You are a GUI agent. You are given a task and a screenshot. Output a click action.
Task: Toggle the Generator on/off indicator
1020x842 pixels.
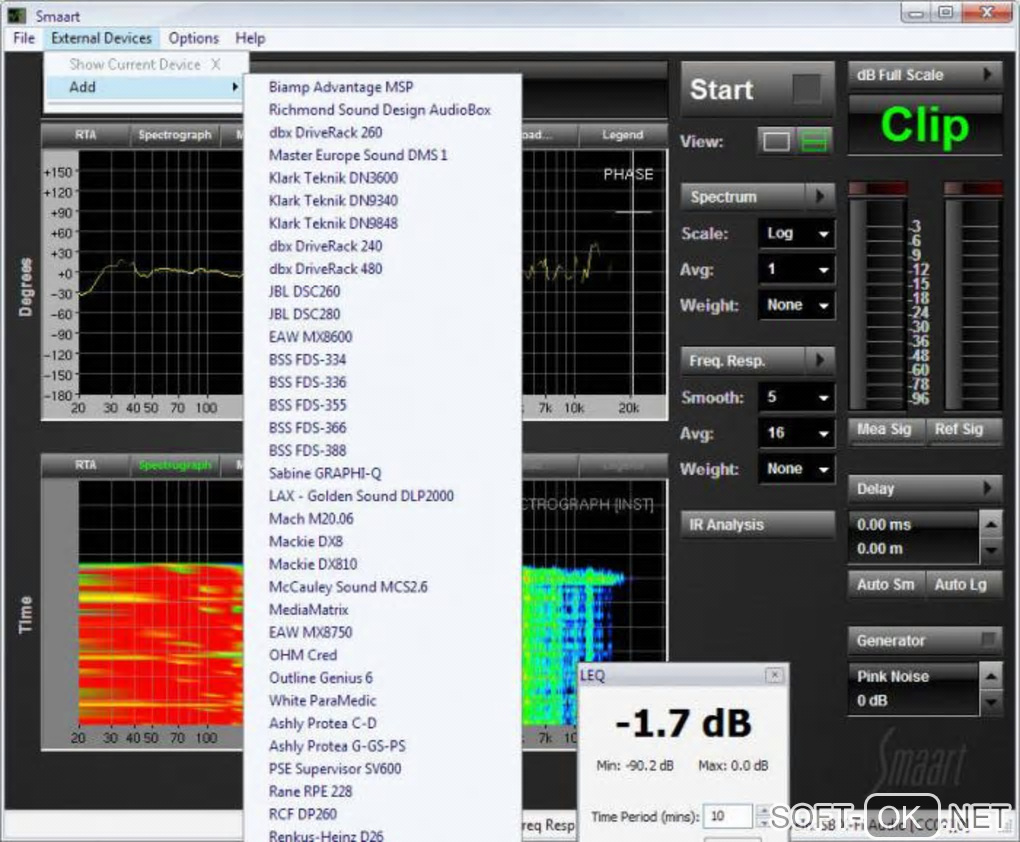988,640
